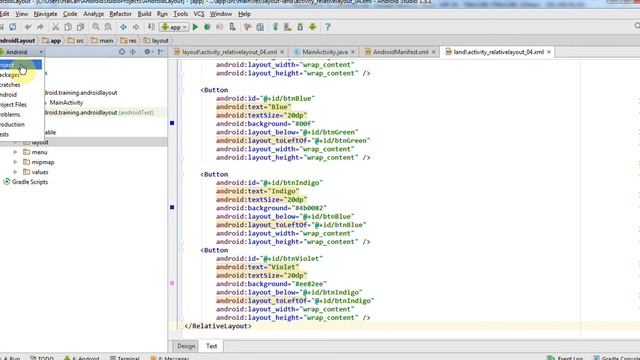
Task: Select Scratches in the view dropdown list
Action: click(x=21, y=84)
